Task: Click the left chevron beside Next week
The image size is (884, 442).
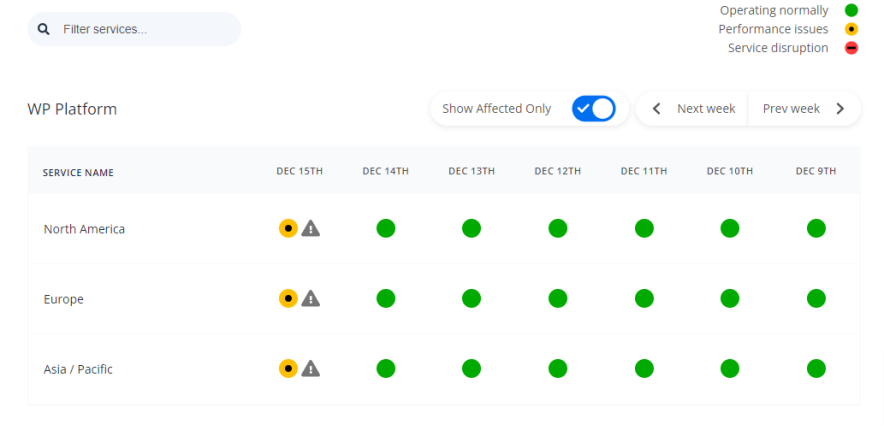Action: [656, 108]
